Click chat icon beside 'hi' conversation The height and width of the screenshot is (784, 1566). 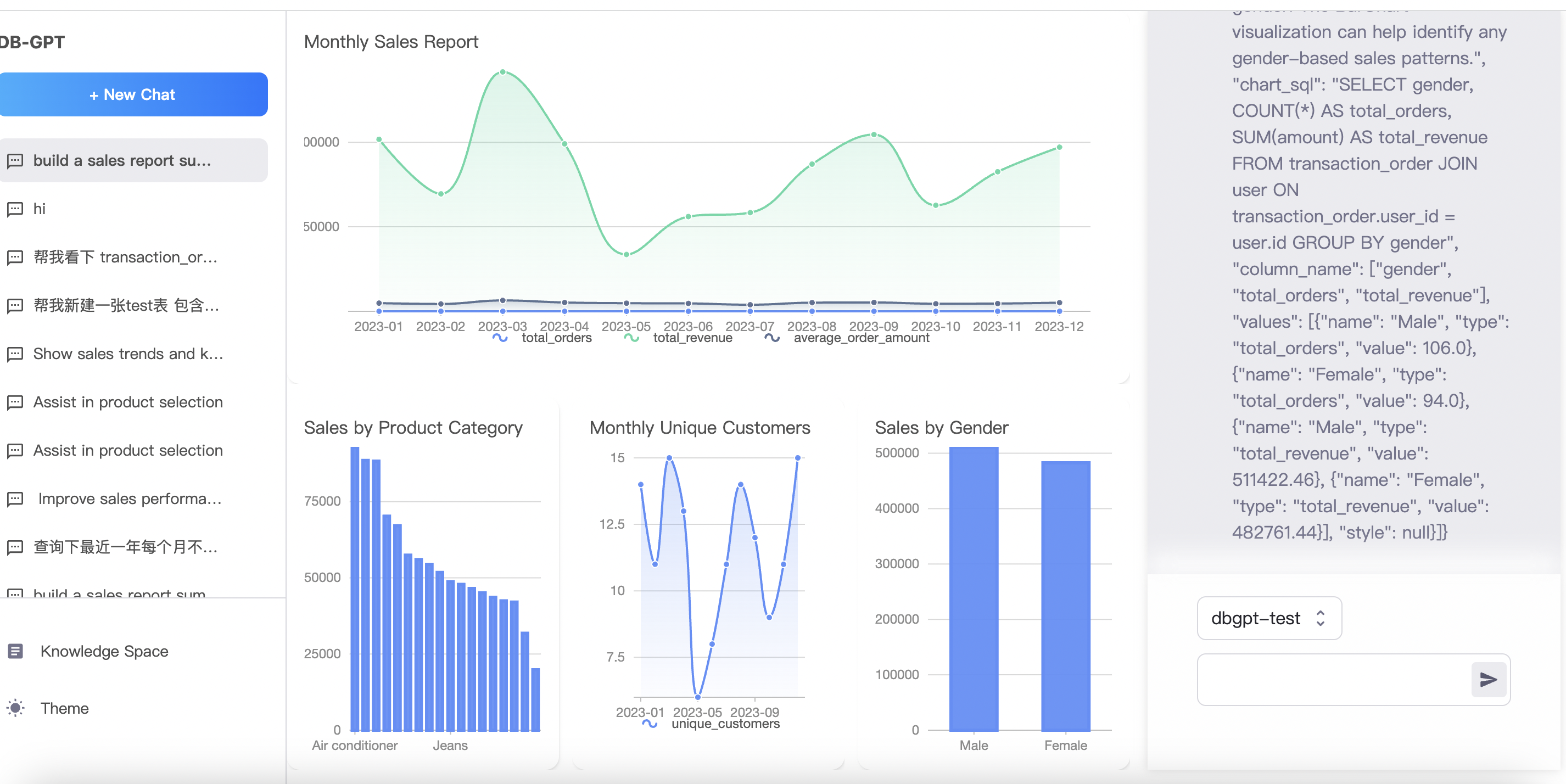tap(15, 209)
